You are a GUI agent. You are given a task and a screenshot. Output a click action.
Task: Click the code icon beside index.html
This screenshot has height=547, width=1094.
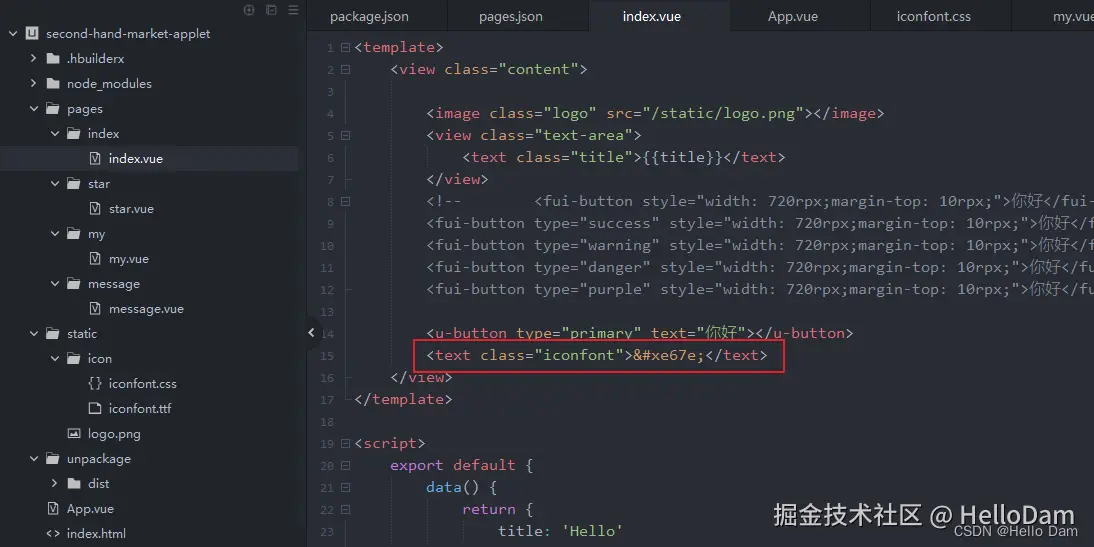pyautogui.click(x=53, y=534)
